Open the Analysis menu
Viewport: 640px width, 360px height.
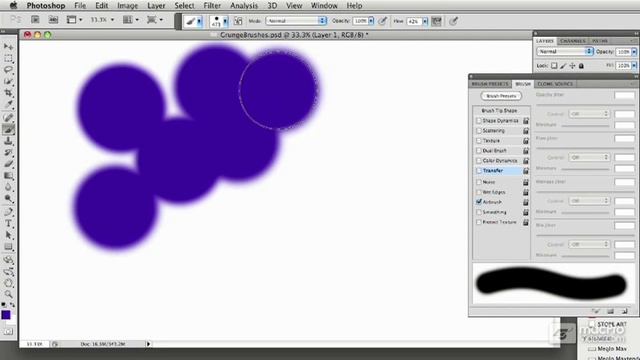244,6
